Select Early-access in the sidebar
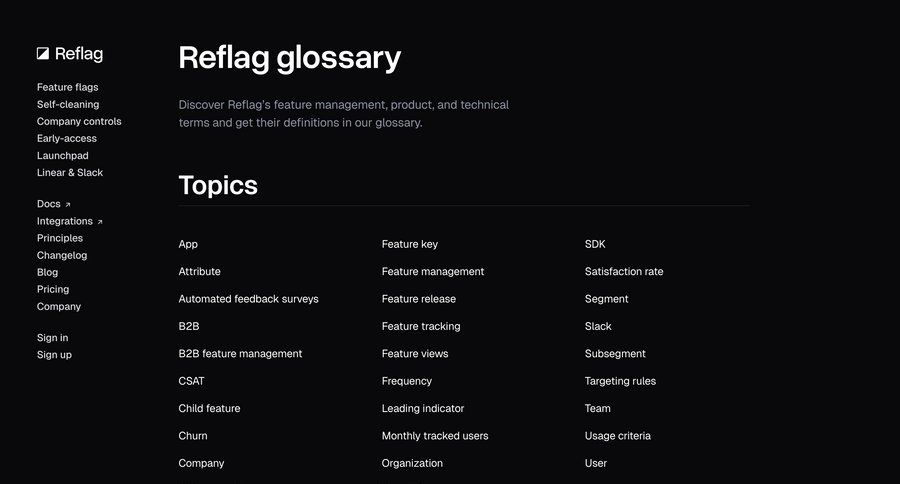Image resolution: width=900 pixels, height=484 pixels. pos(67,138)
